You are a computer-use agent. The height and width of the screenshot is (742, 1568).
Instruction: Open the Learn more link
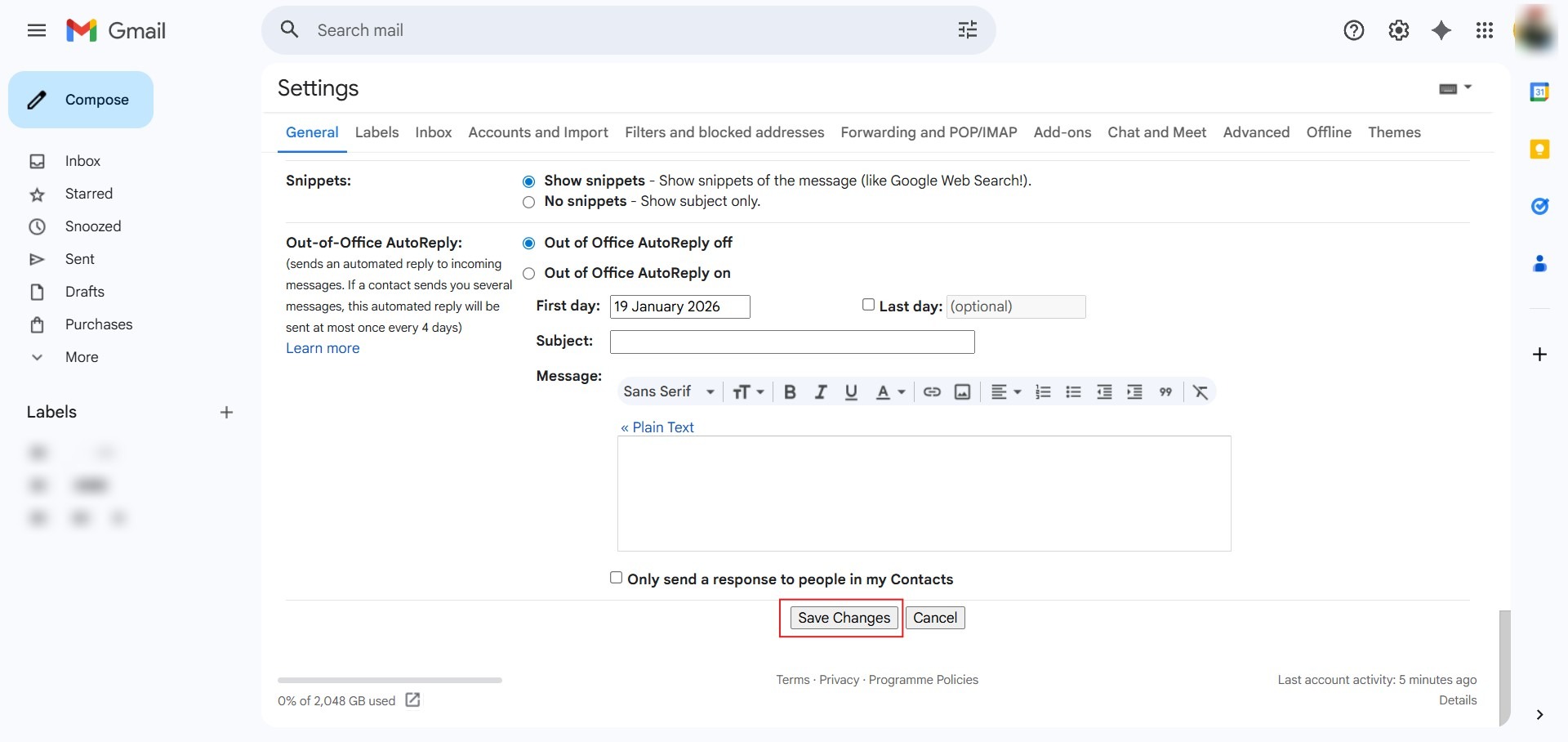point(323,348)
